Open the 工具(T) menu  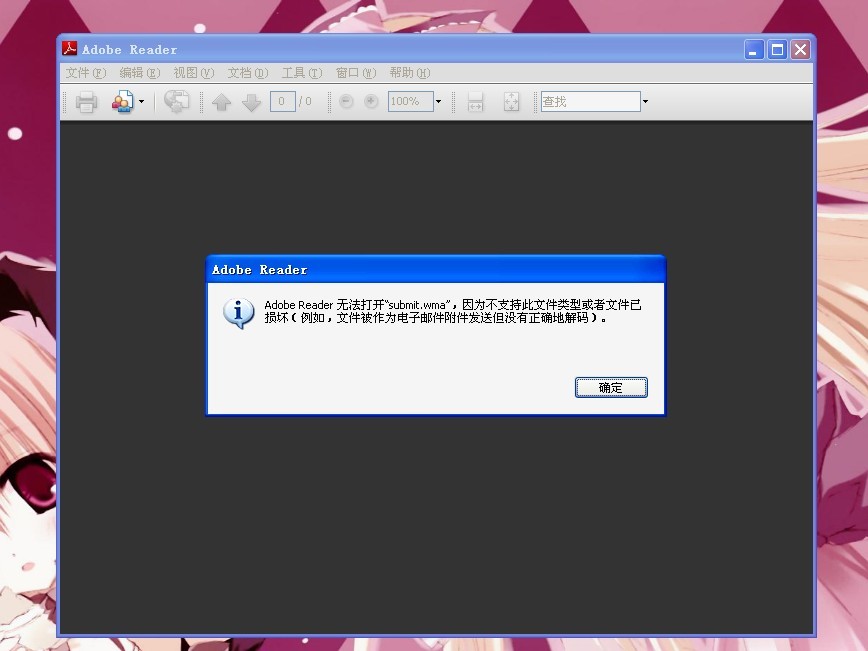point(302,73)
